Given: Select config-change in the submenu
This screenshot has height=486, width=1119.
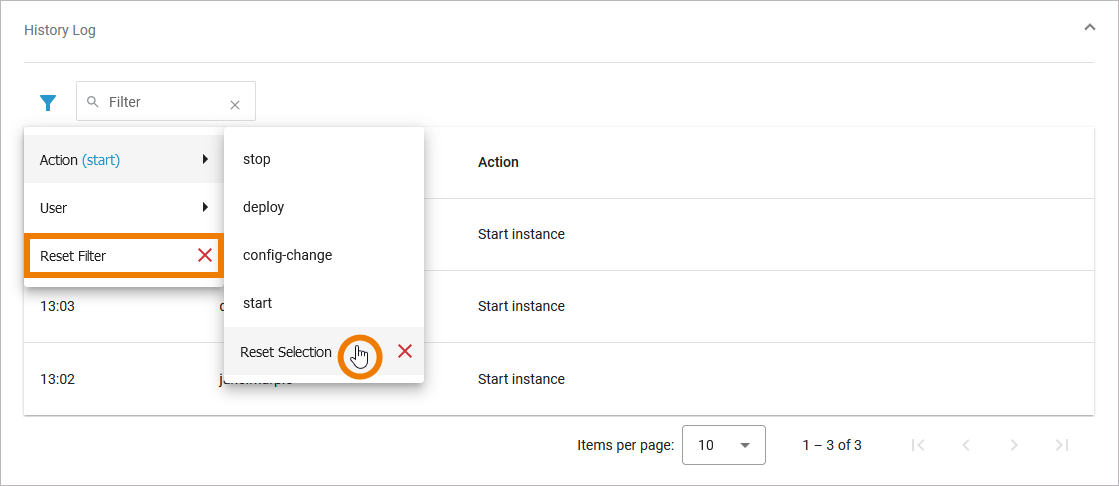Looking at the screenshot, I should 287,255.
